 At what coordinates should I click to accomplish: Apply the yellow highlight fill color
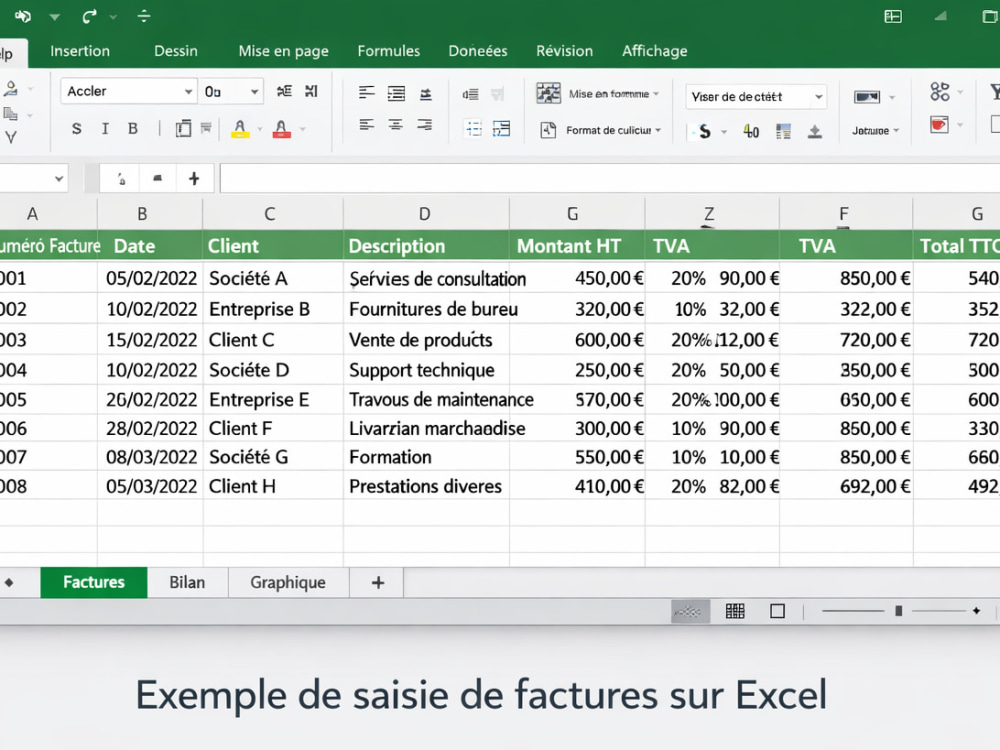[240, 129]
